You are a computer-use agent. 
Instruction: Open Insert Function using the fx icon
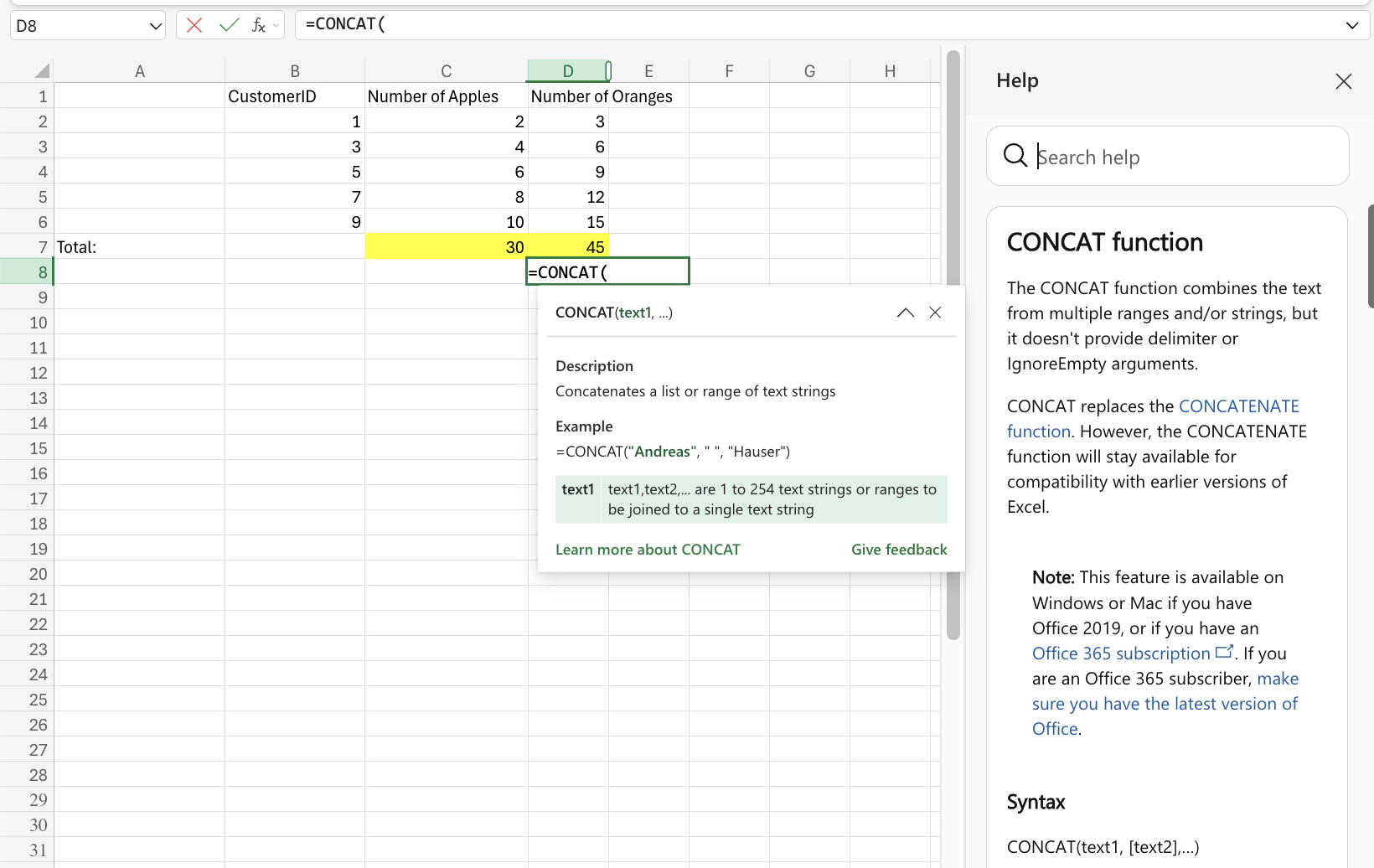(260, 25)
